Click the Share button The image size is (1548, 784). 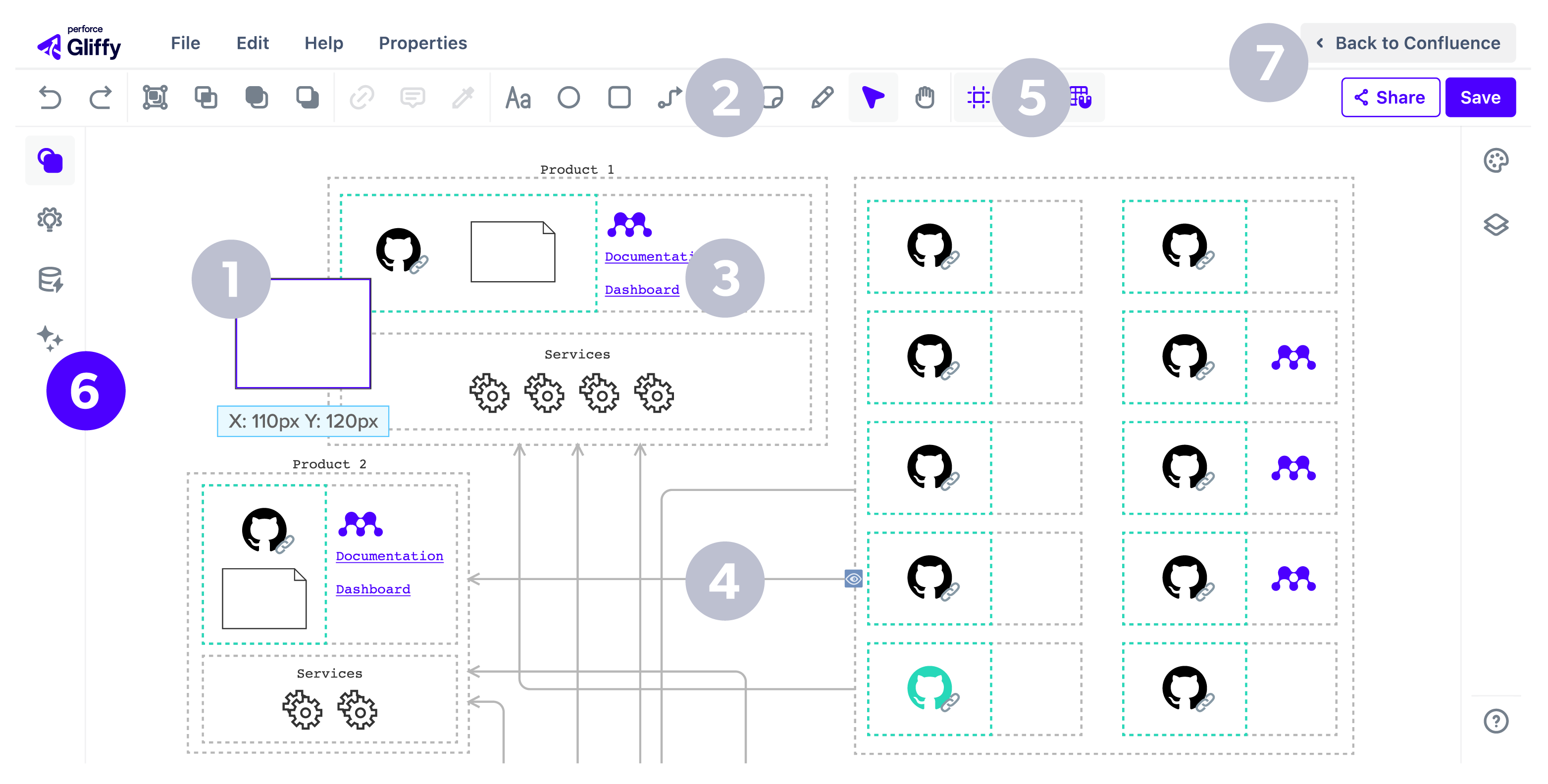1390,98
